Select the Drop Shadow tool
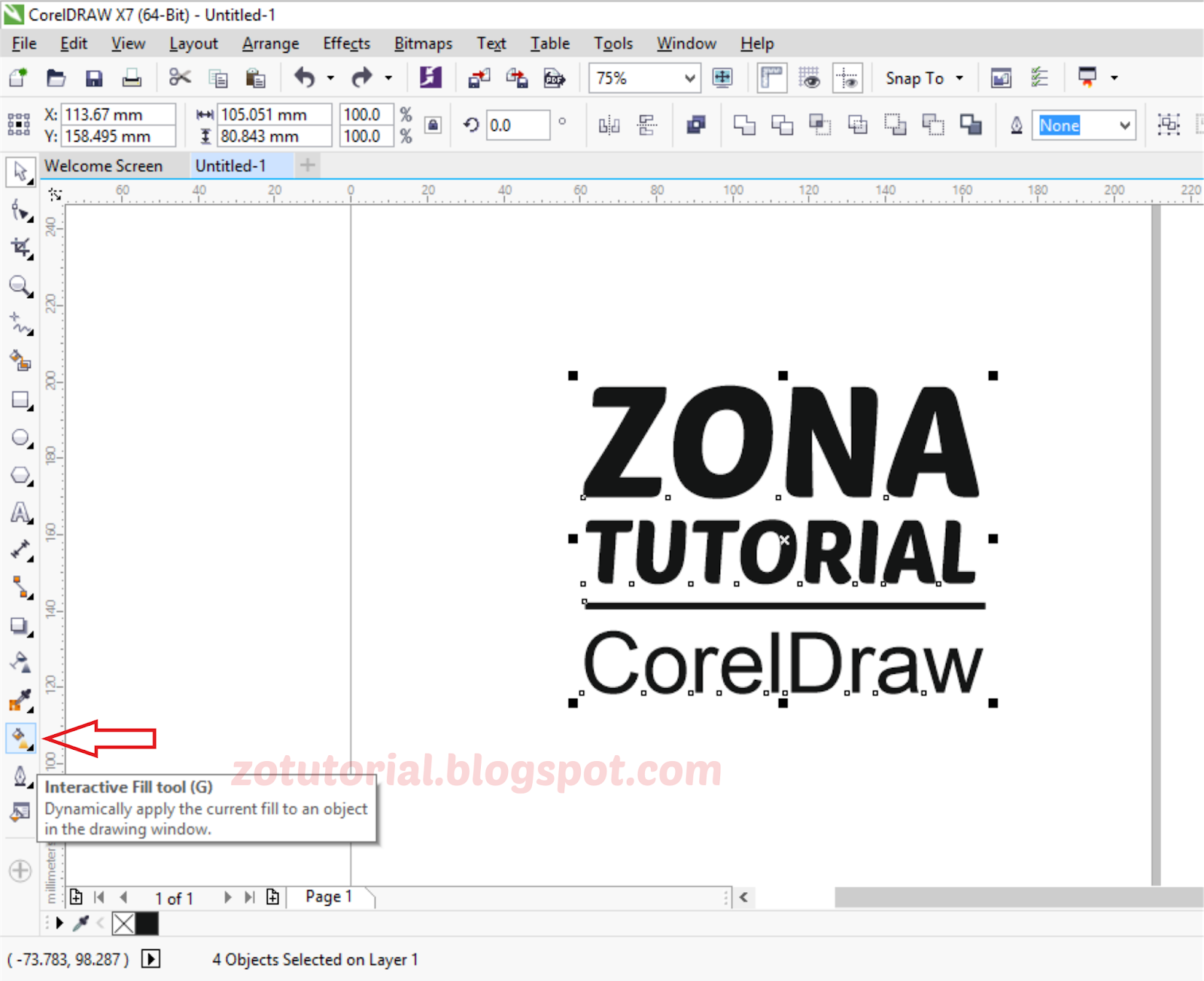 point(20,626)
